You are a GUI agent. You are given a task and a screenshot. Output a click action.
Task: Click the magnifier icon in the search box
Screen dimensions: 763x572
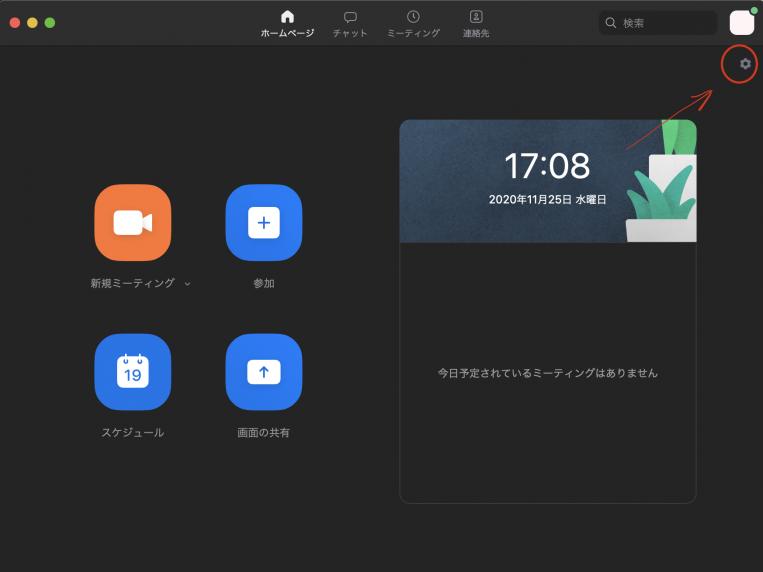tap(611, 23)
